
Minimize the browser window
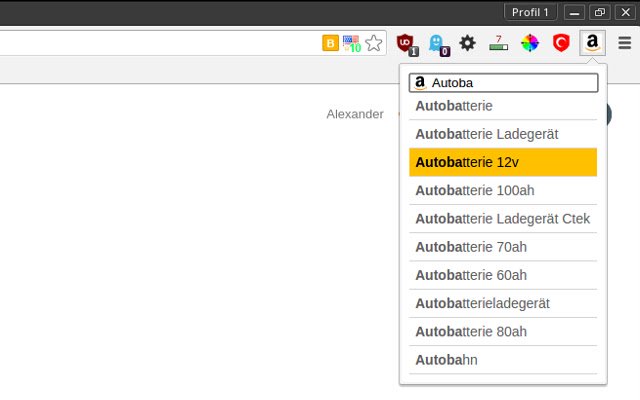coord(574,13)
